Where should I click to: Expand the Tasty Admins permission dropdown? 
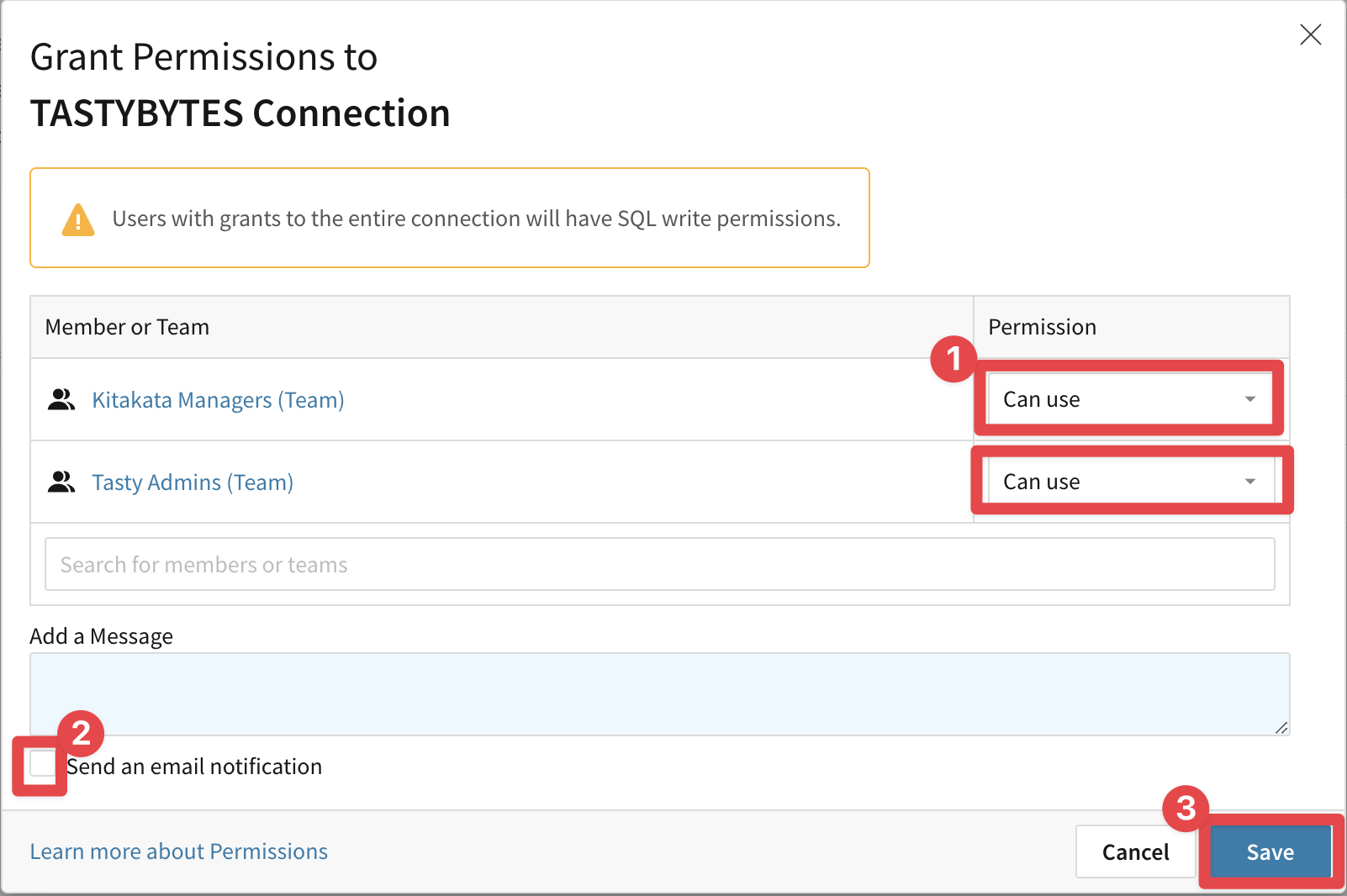coord(1128,482)
